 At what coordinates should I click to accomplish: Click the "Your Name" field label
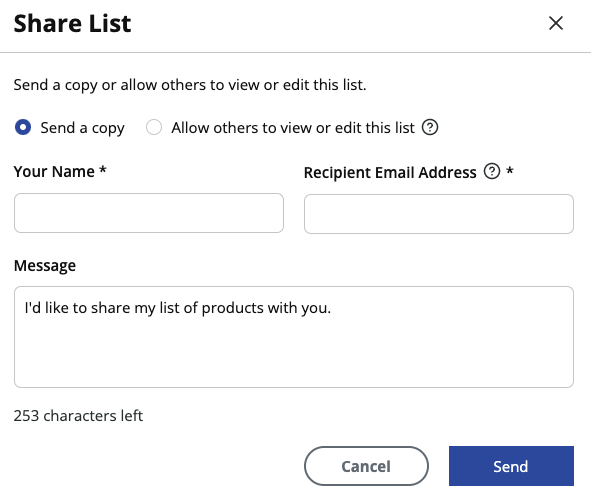(x=54, y=172)
